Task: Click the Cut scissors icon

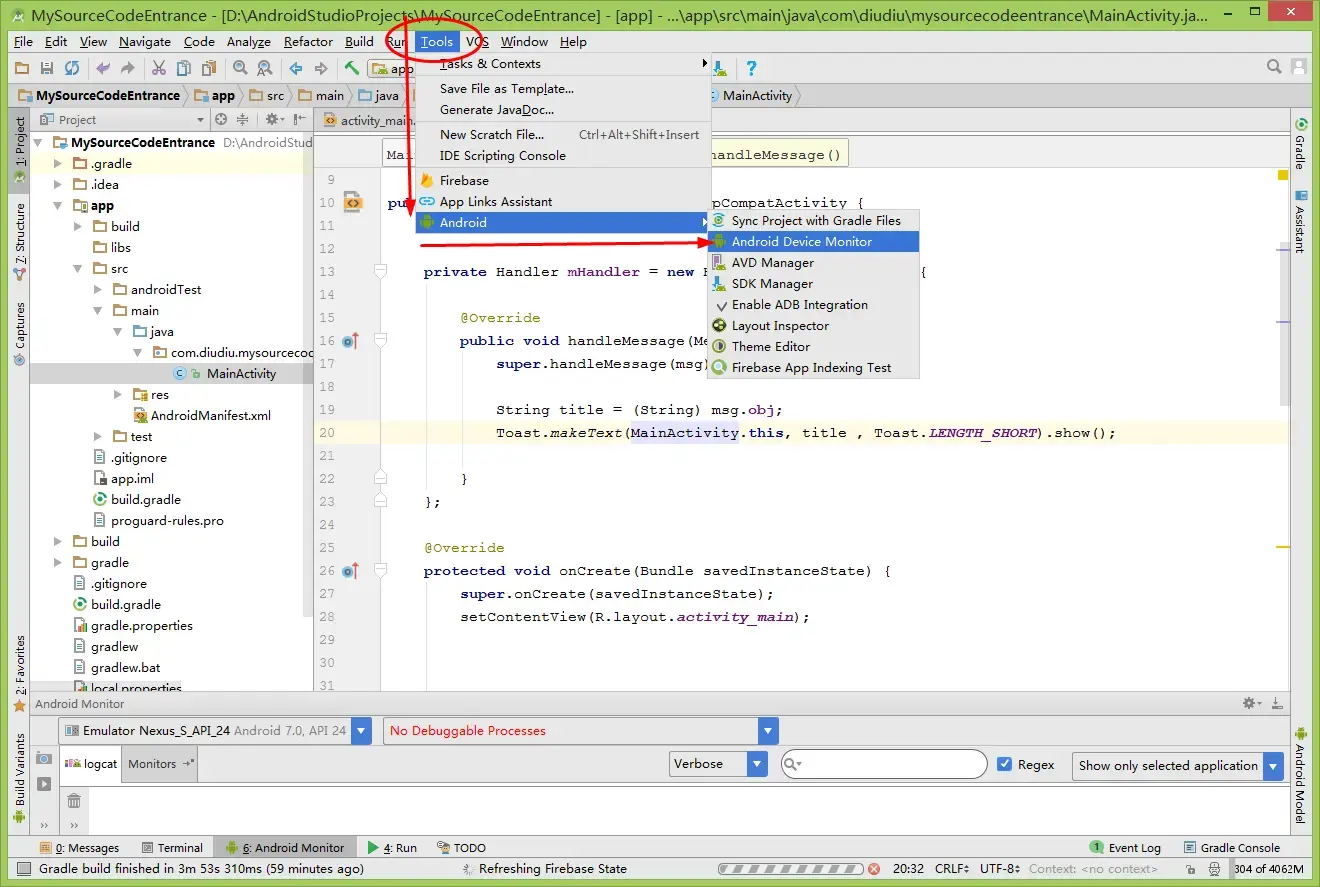Action: pos(159,68)
